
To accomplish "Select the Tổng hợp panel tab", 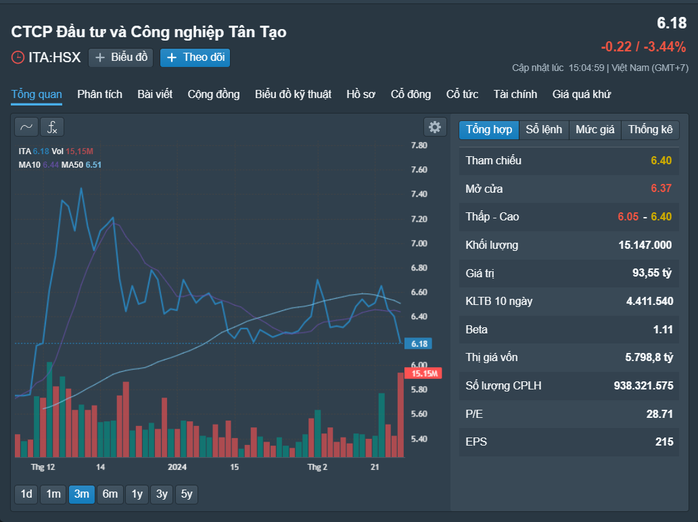I will [x=489, y=129].
